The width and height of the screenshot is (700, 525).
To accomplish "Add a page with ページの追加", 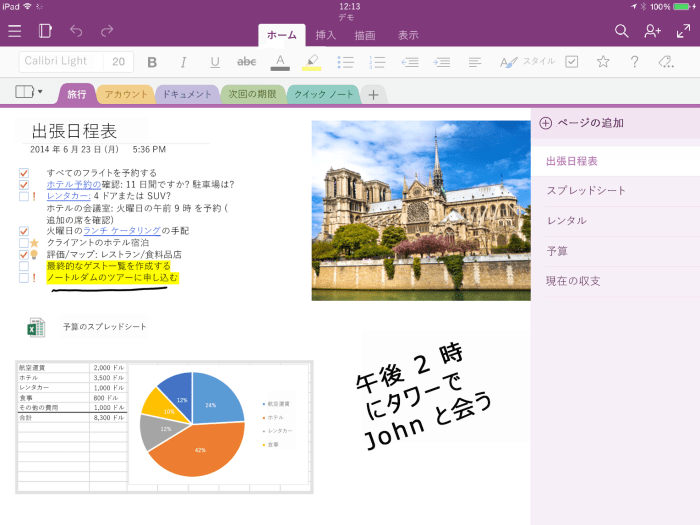I will (x=581, y=123).
